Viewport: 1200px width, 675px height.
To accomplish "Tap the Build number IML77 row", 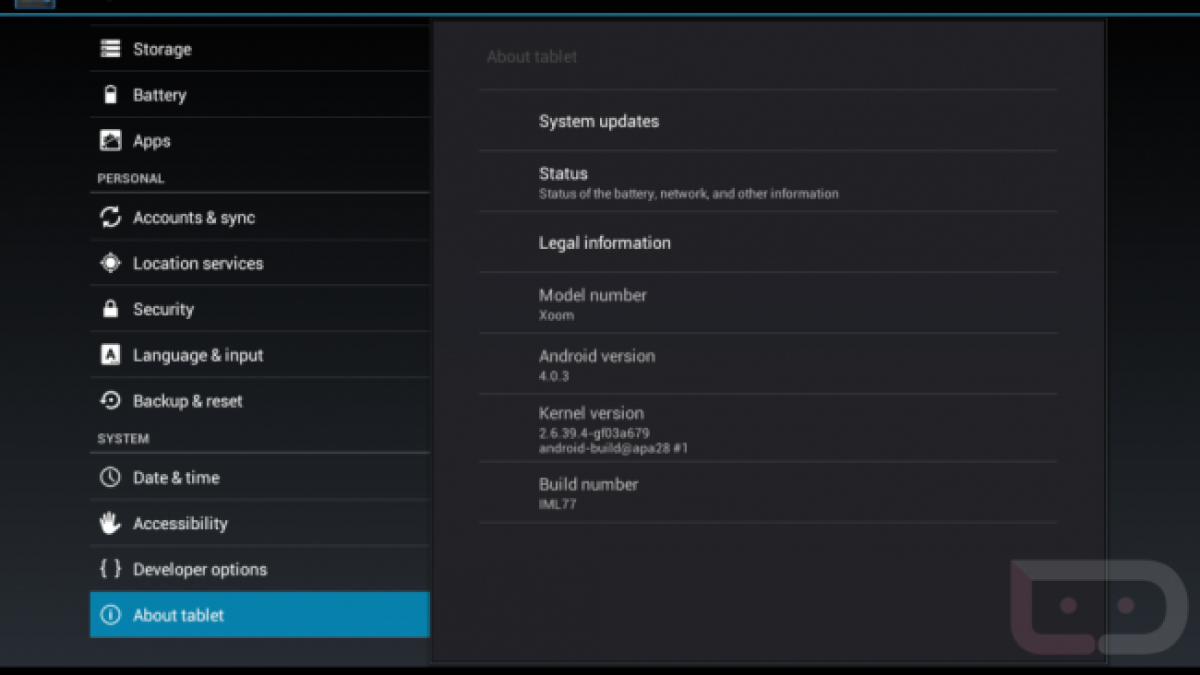I will pos(767,493).
